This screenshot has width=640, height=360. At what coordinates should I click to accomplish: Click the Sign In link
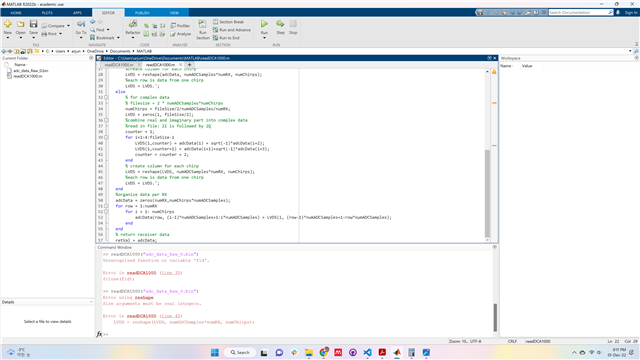coord(631,13)
